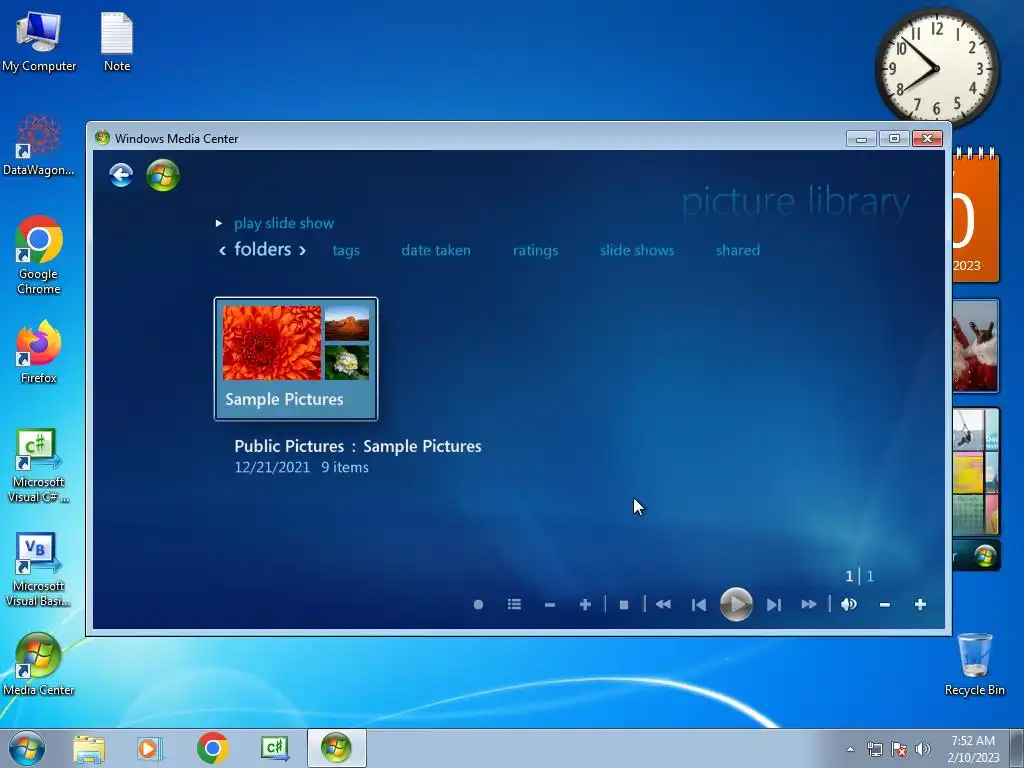Click the Public Pictures : Sample Pictures text

click(x=358, y=446)
